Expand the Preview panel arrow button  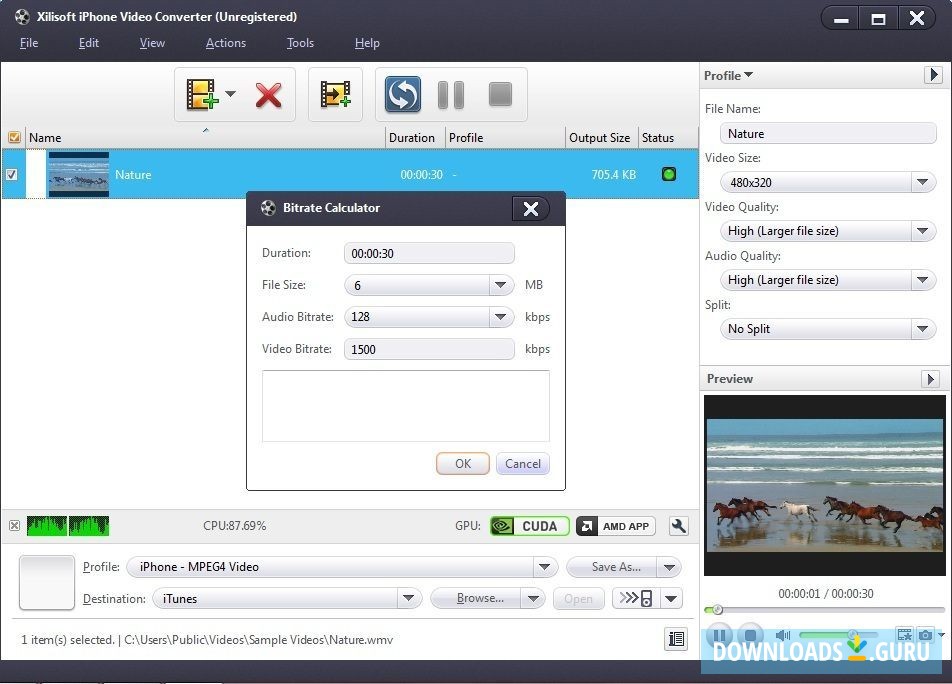930,379
